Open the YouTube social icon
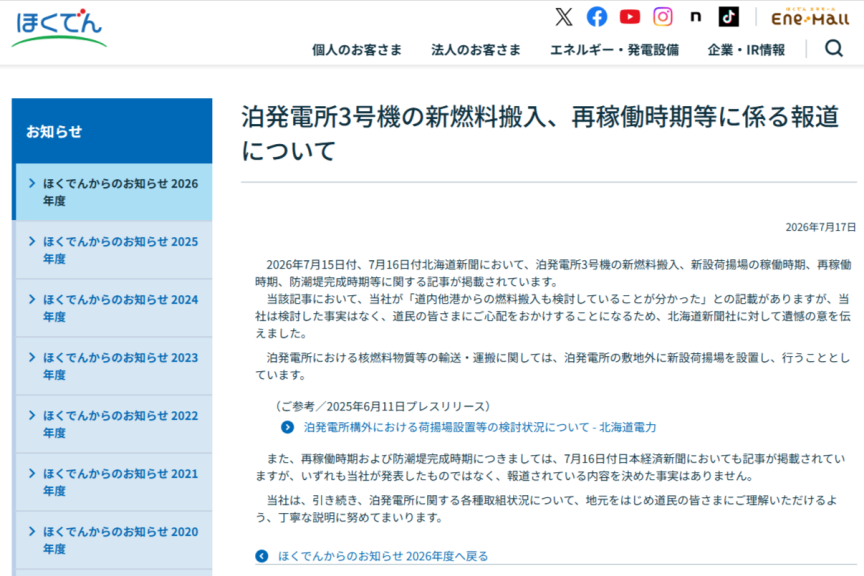The height and width of the screenshot is (576, 864). (630, 17)
